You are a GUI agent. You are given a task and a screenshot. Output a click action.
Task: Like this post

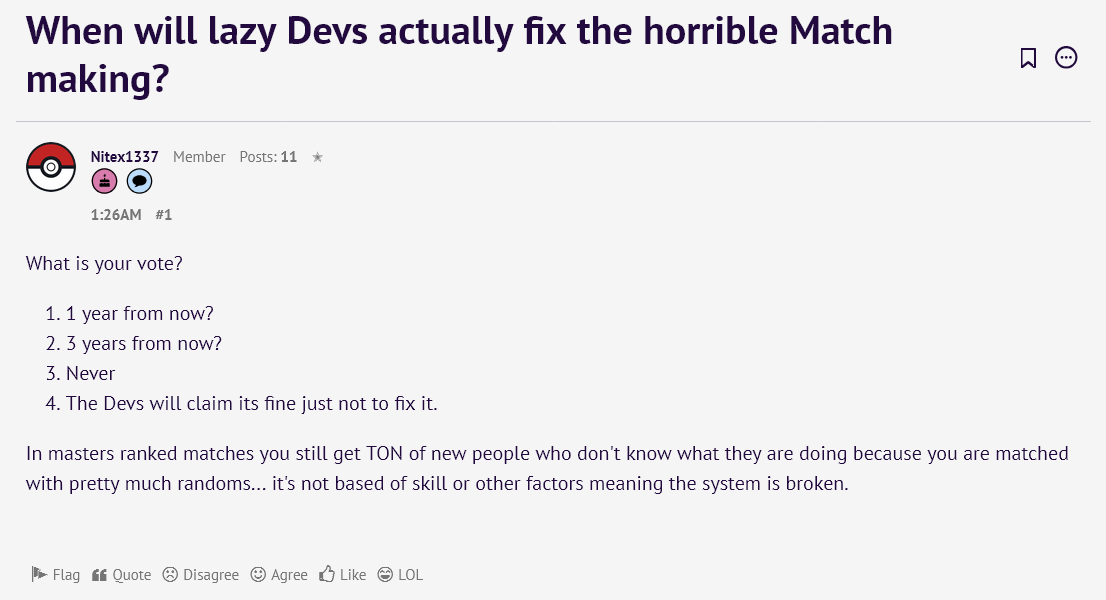343,575
